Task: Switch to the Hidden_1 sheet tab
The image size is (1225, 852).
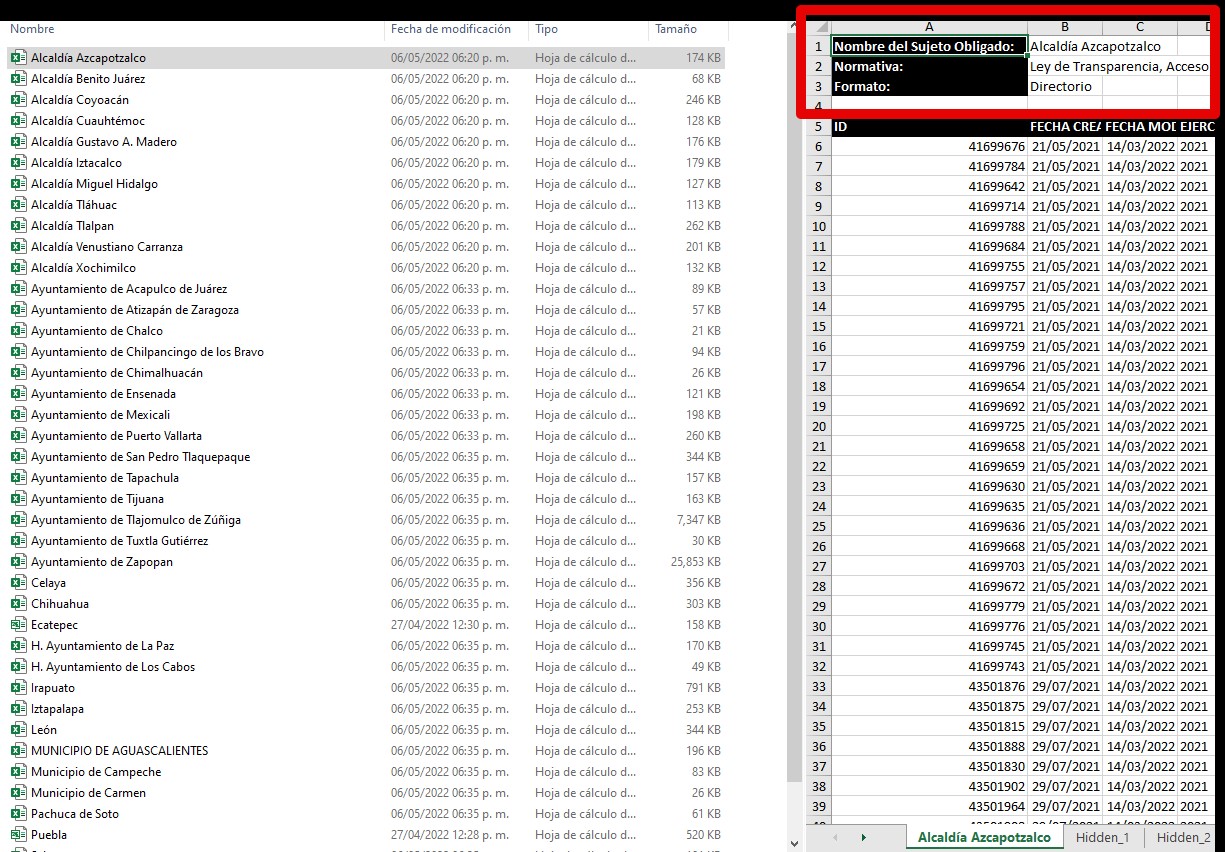Action: pyautogui.click(x=1103, y=837)
